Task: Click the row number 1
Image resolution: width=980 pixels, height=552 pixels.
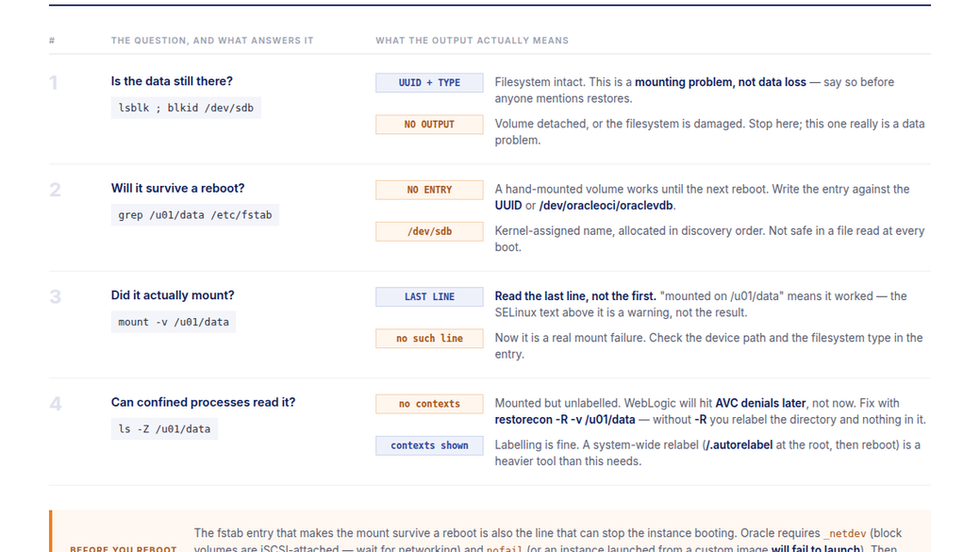Action: click(54, 83)
